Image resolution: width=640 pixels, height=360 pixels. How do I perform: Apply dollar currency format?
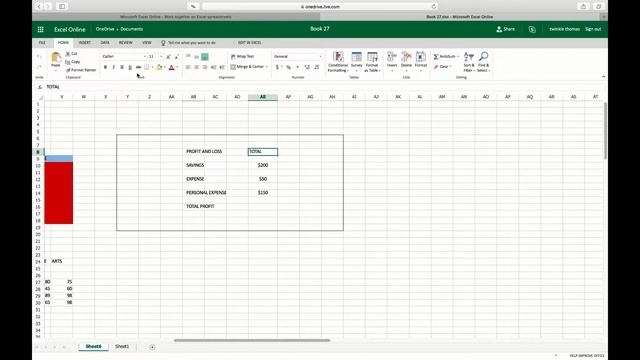pos(277,67)
